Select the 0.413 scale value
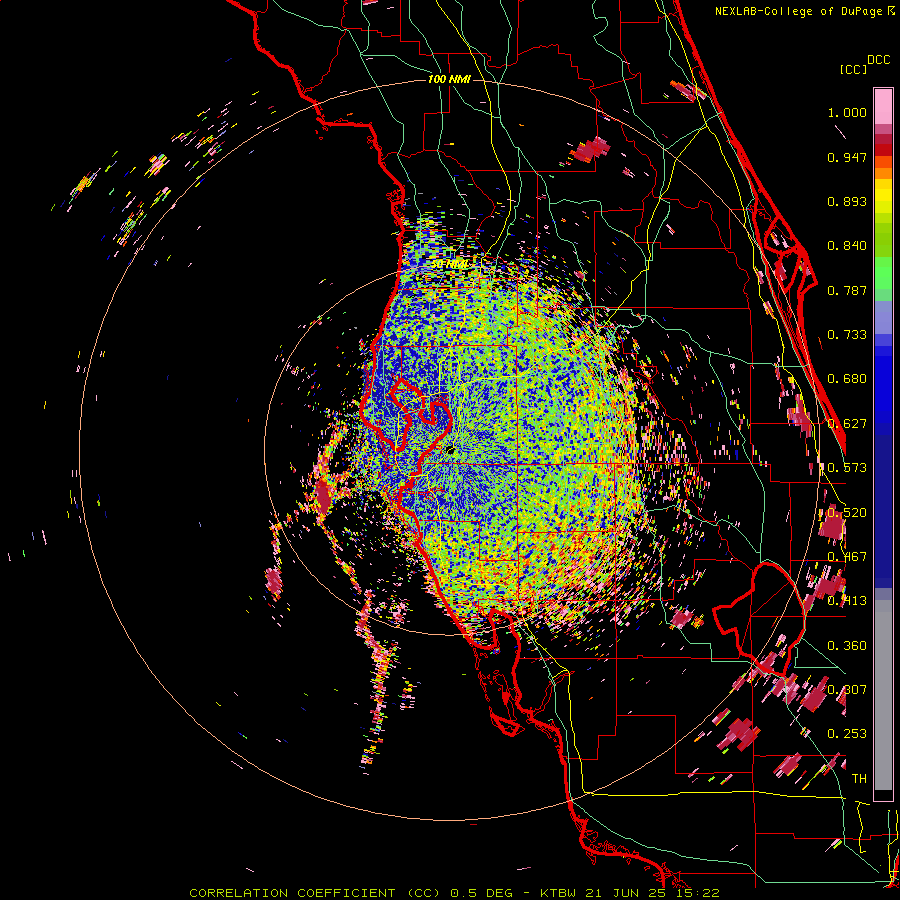This screenshot has width=900, height=900. [847, 601]
